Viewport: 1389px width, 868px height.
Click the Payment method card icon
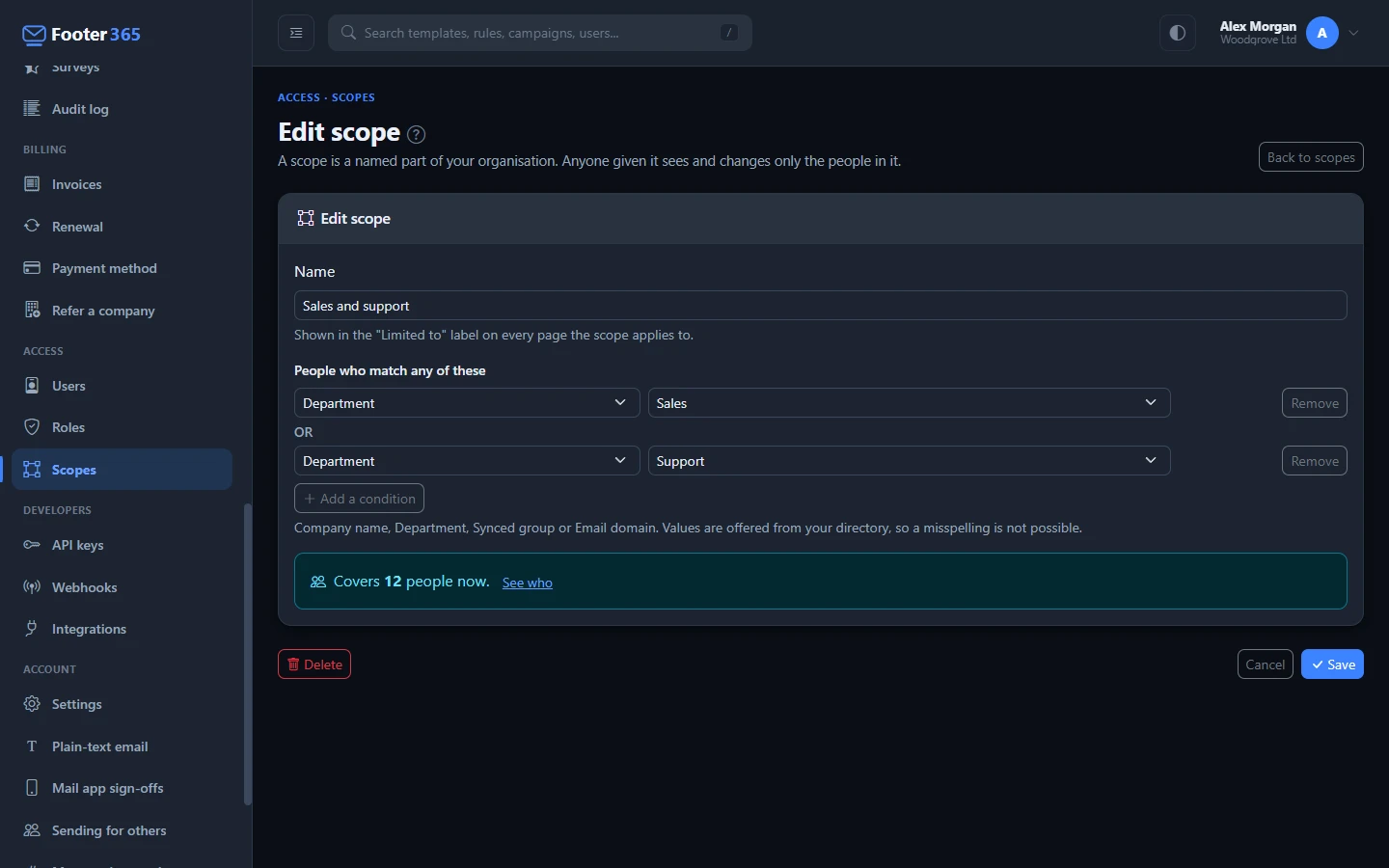pyautogui.click(x=32, y=268)
